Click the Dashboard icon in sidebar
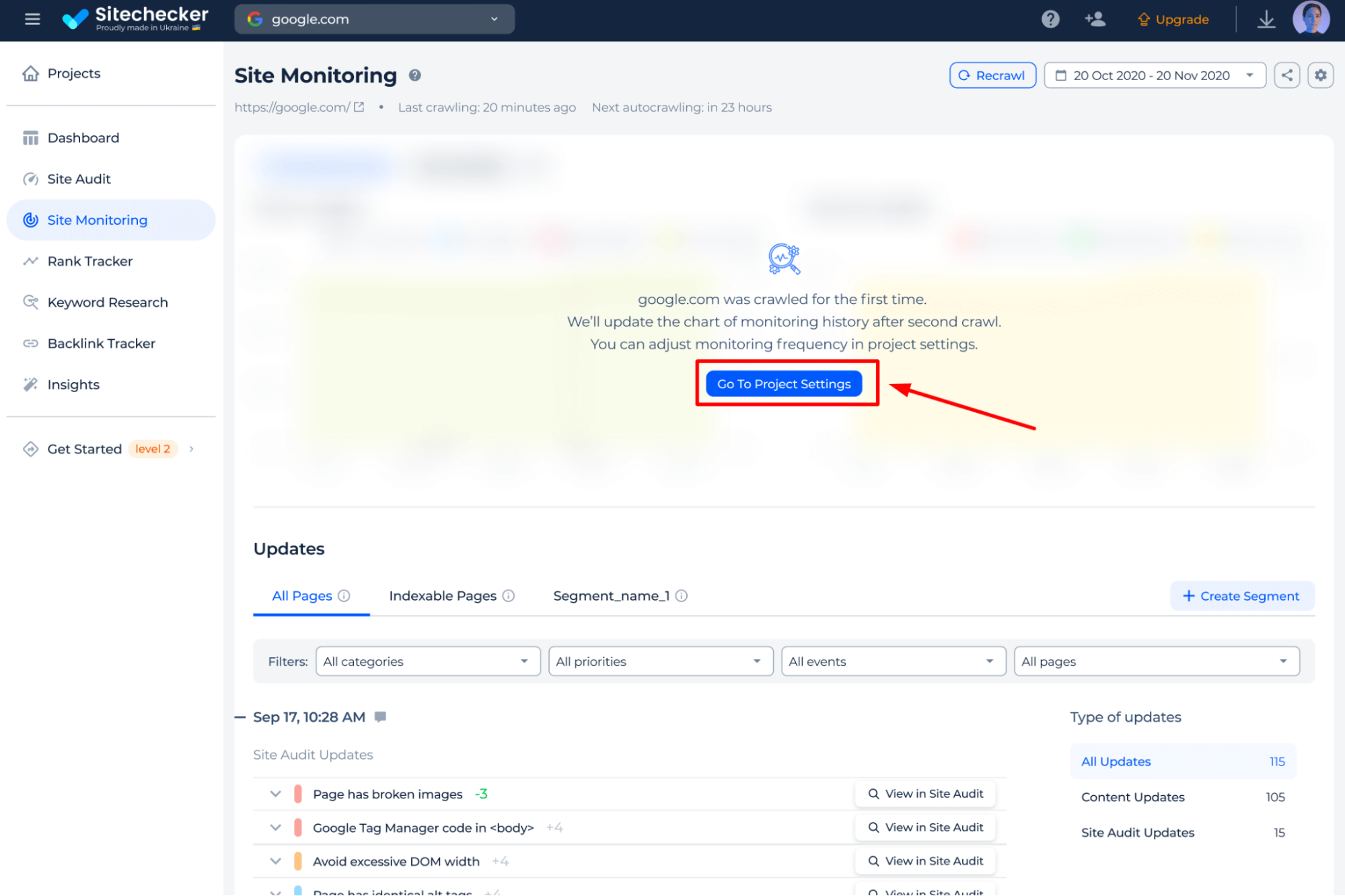 click(x=30, y=138)
